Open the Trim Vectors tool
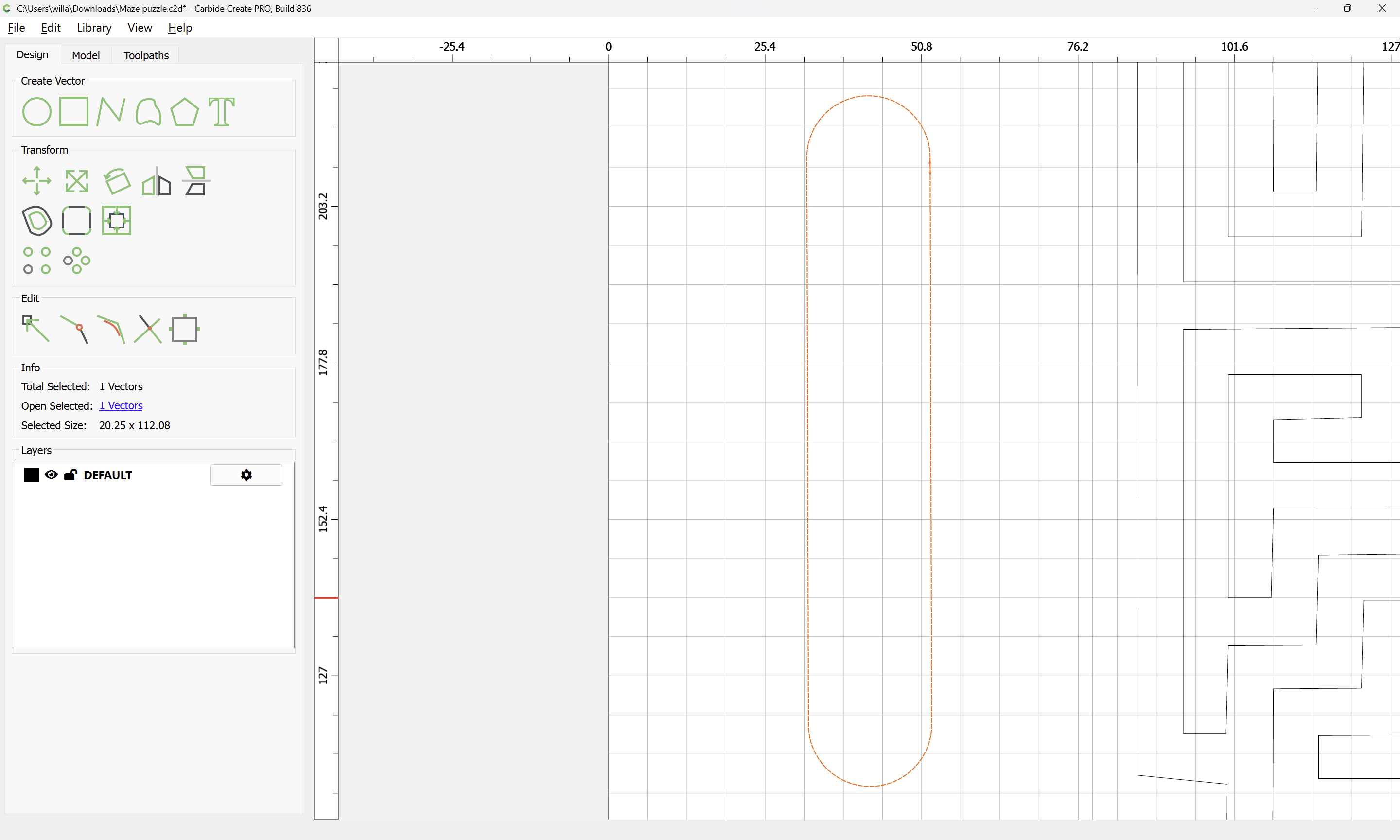The image size is (1400, 840). tap(148, 329)
